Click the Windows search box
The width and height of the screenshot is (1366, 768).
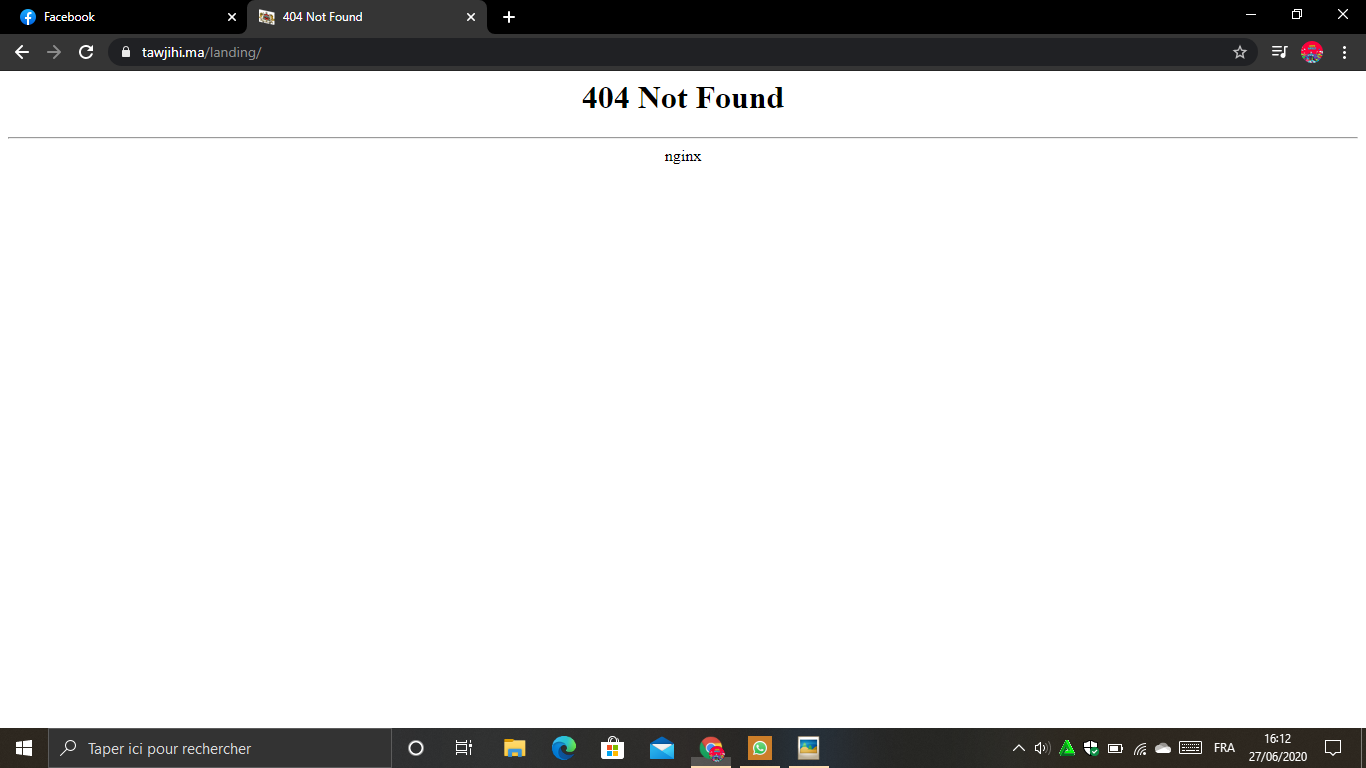pos(220,748)
